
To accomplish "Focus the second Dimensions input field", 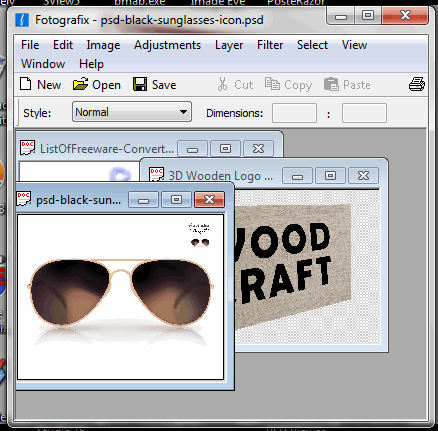I will pos(364,113).
